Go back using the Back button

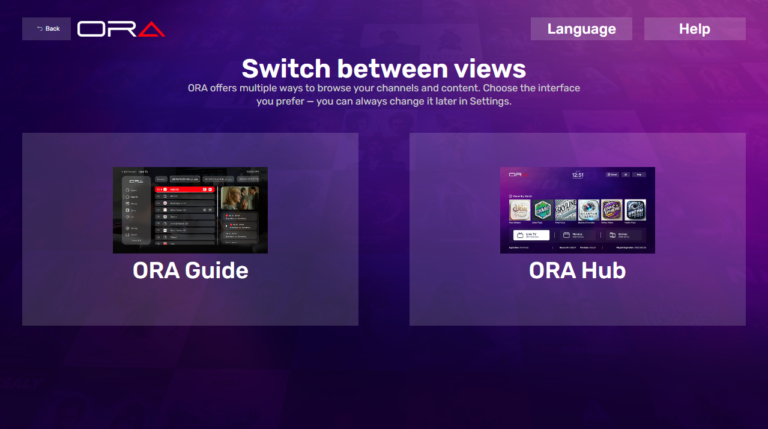(x=47, y=29)
